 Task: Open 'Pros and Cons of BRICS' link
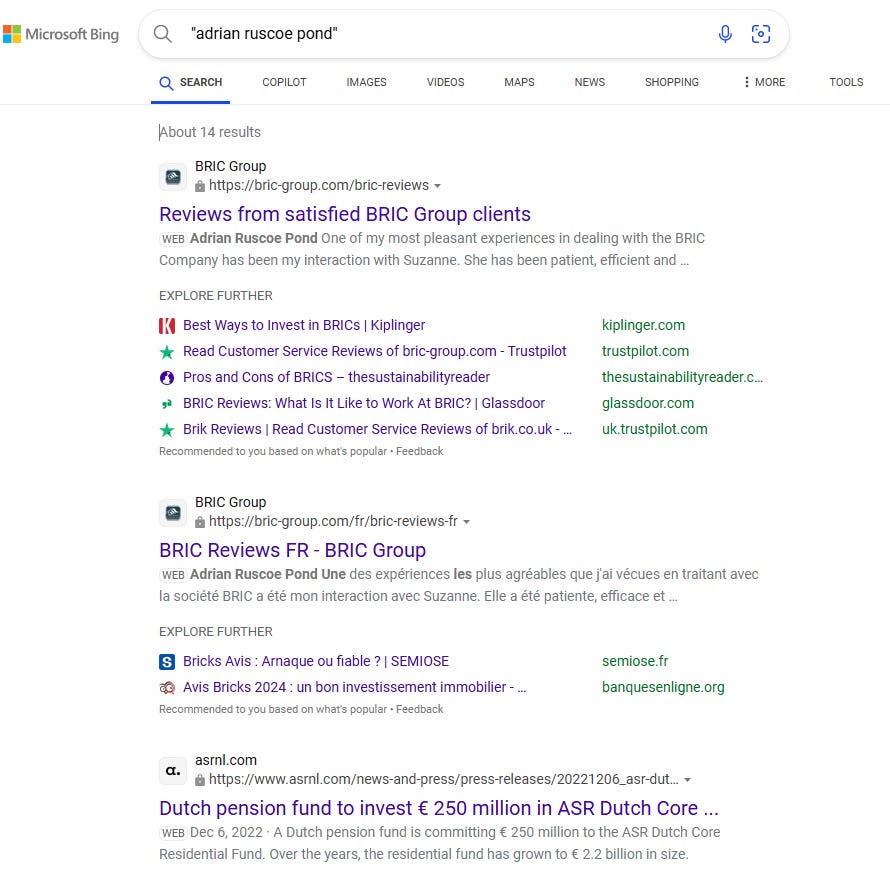tap(336, 378)
